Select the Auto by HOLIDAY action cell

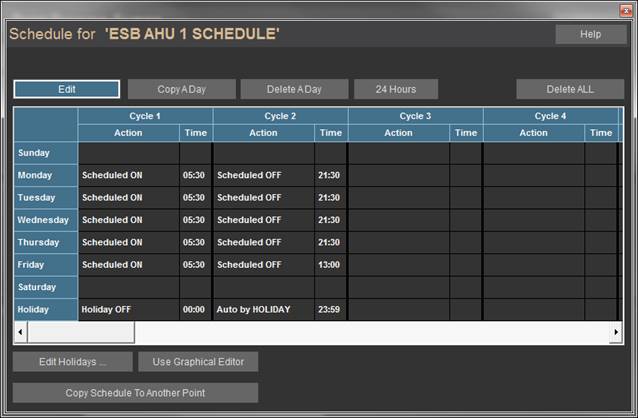[x=264, y=310]
